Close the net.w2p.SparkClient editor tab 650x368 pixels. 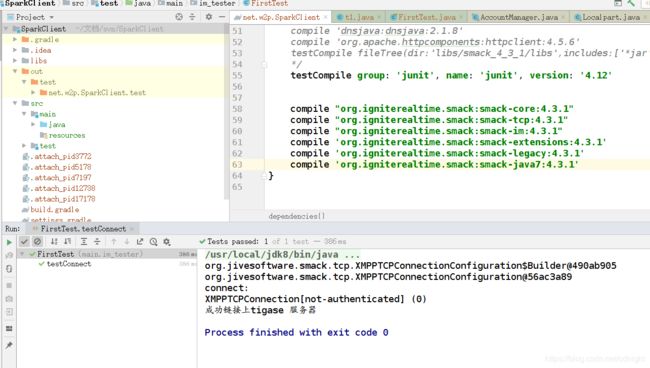point(325,17)
